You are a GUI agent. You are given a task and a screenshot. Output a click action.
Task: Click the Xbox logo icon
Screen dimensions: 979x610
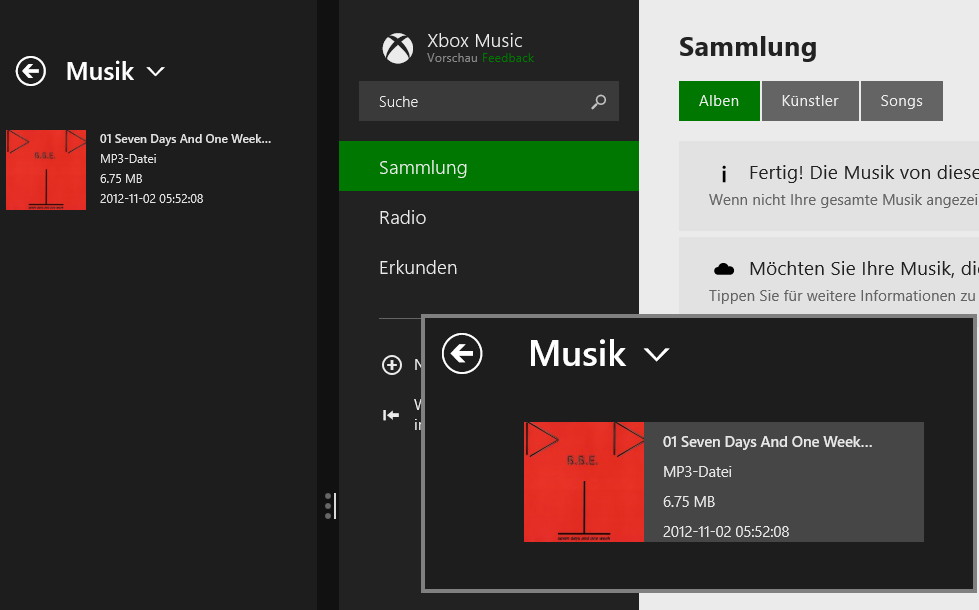398,48
